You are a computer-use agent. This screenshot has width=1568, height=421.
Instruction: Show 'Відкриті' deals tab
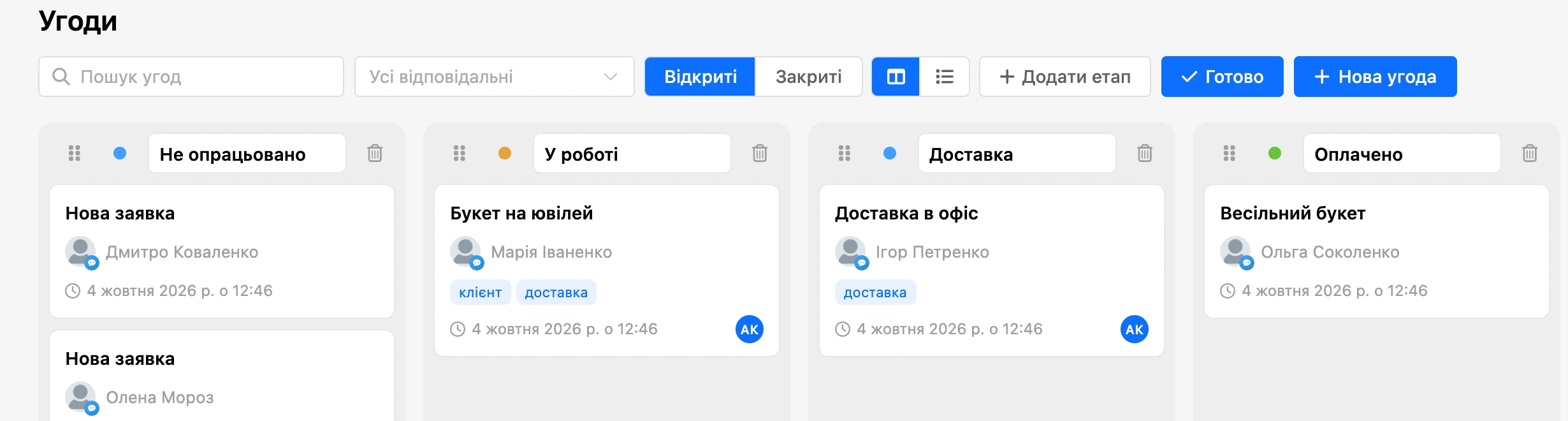pos(700,77)
